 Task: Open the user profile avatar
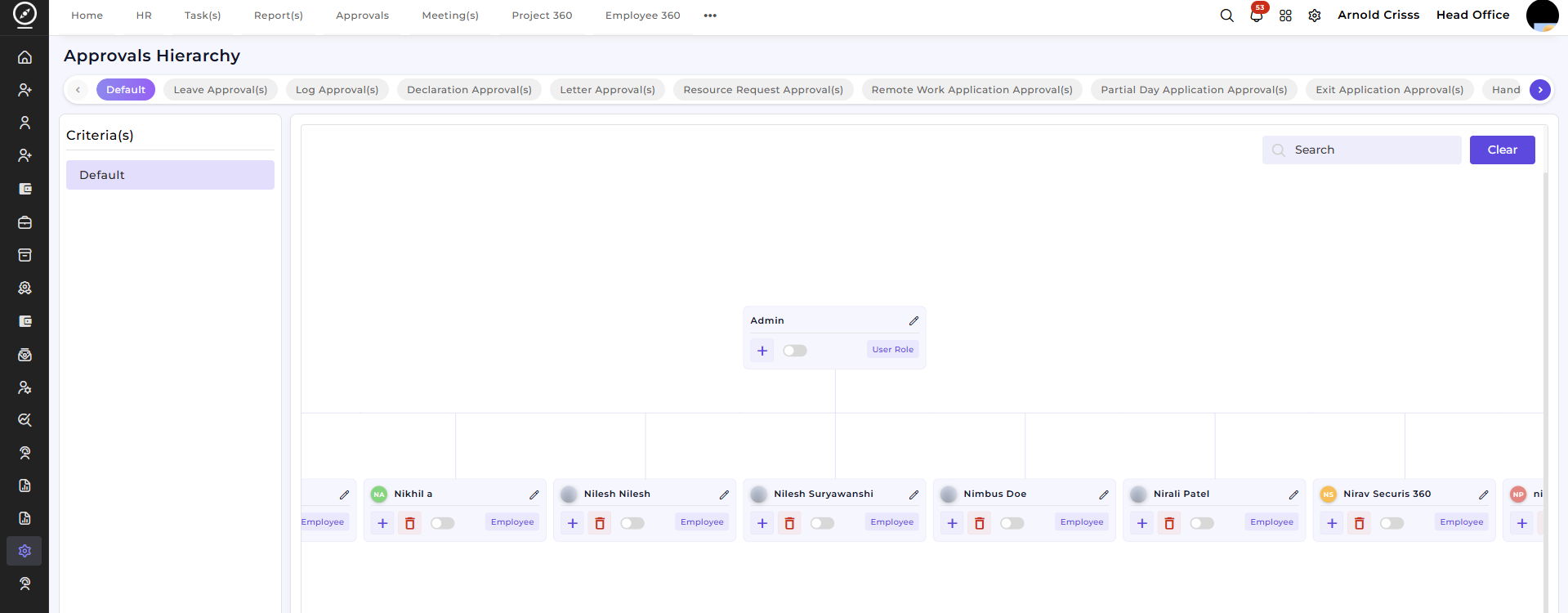point(1542,16)
